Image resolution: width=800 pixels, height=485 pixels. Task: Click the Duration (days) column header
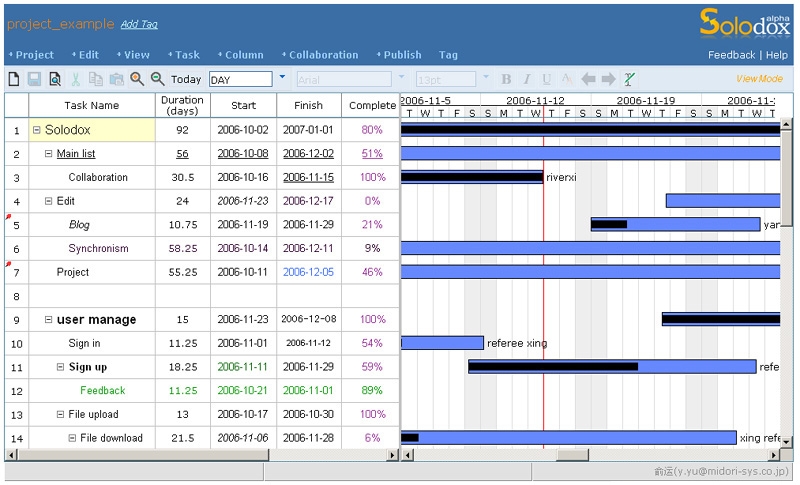click(182, 106)
